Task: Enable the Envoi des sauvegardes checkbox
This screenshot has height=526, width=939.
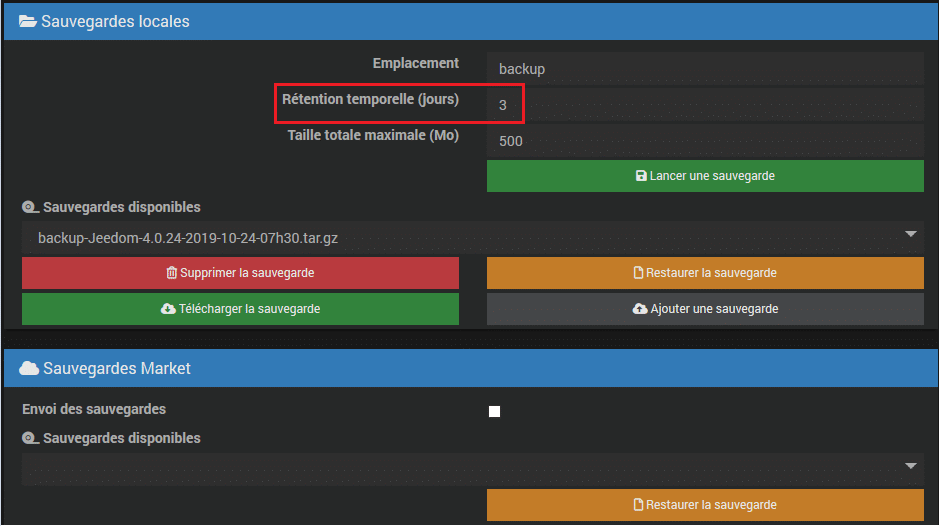Action: (x=494, y=412)
